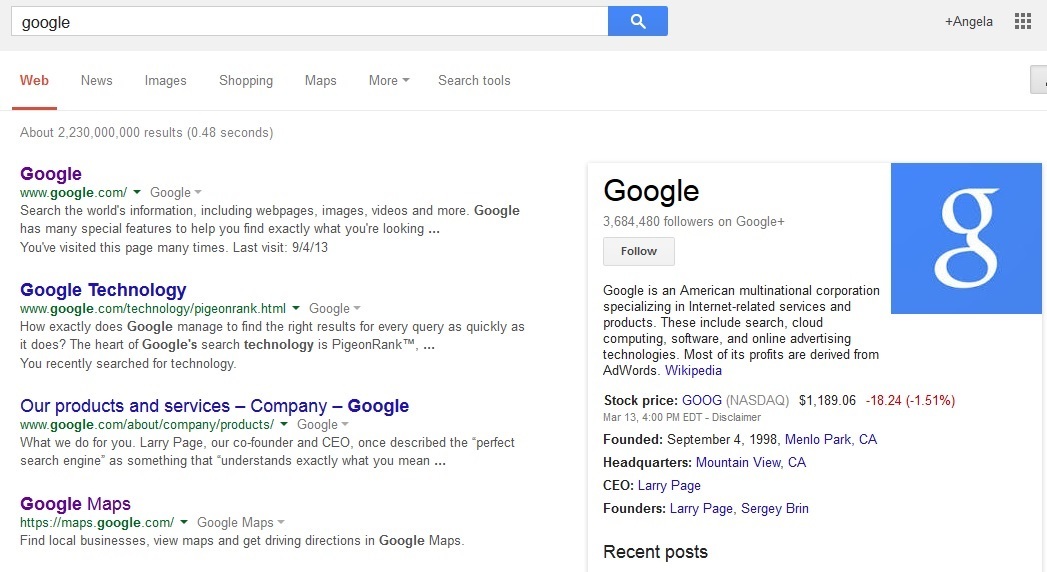This screenshot has height=572, width=1047.
Task: Switch to the News tab
Action: pos(97,81)
